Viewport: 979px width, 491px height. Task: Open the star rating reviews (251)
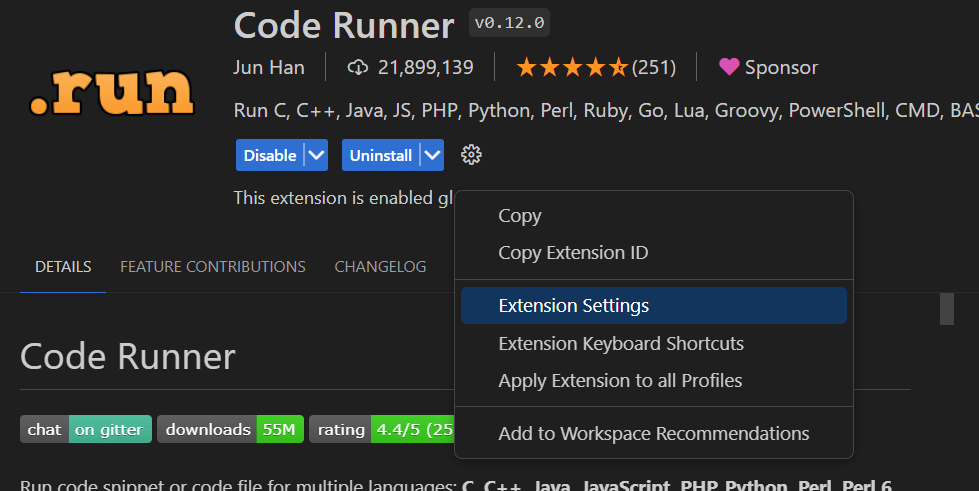[596, 67]
